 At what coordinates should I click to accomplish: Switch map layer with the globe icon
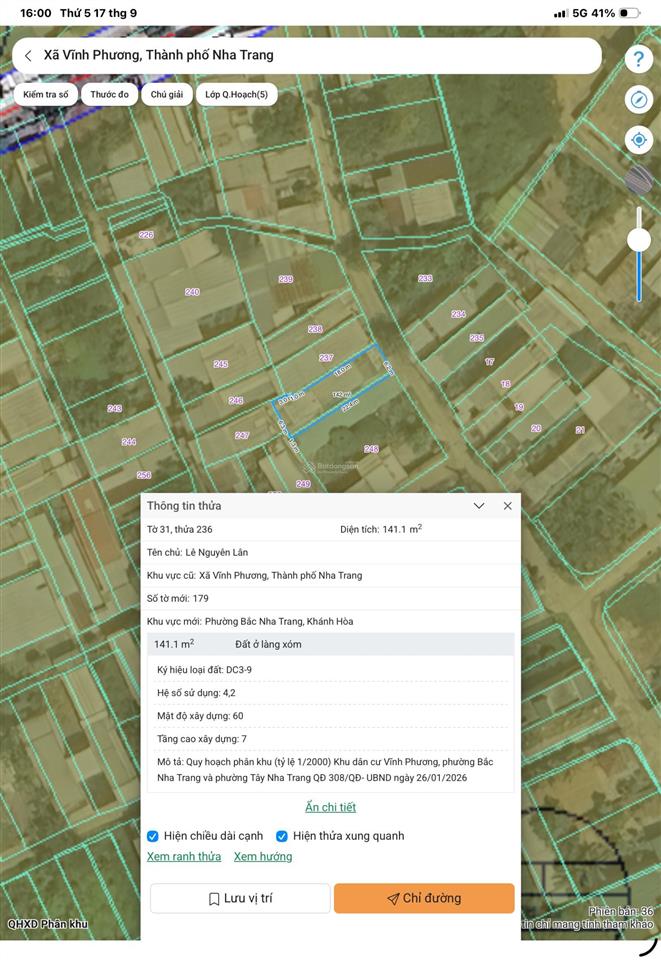[x=638, y=180]
